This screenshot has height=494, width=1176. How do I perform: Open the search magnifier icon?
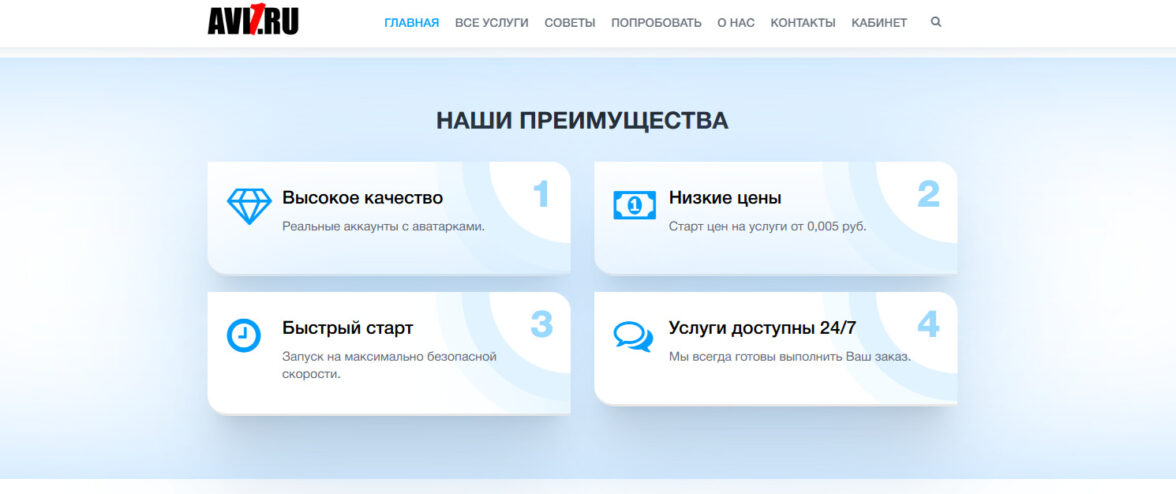point(935,22)
